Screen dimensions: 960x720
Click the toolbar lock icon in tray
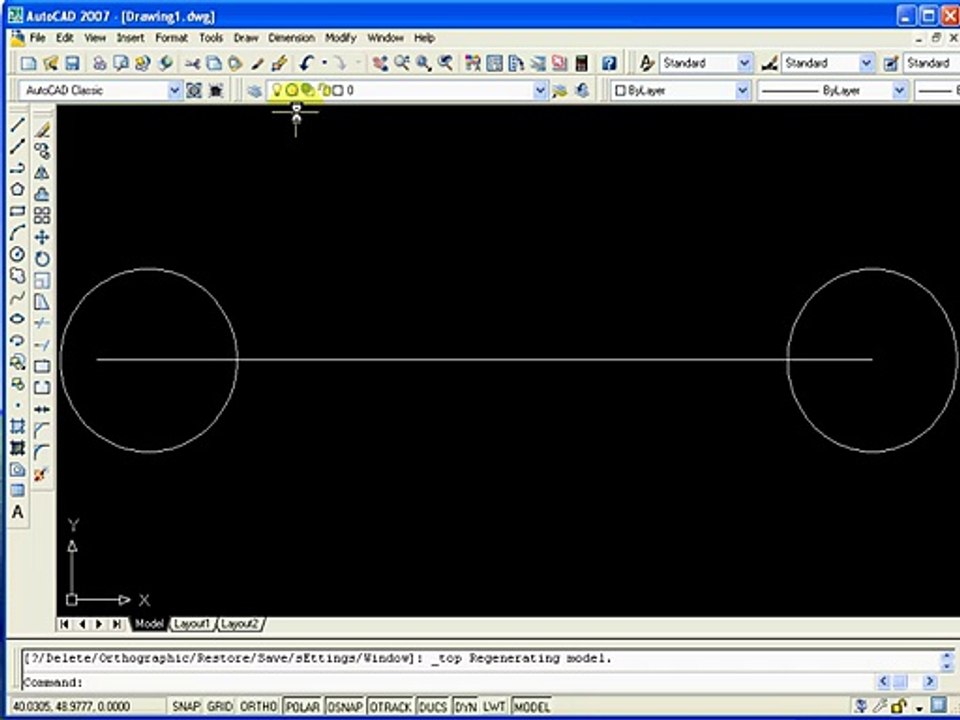(899, 707)
